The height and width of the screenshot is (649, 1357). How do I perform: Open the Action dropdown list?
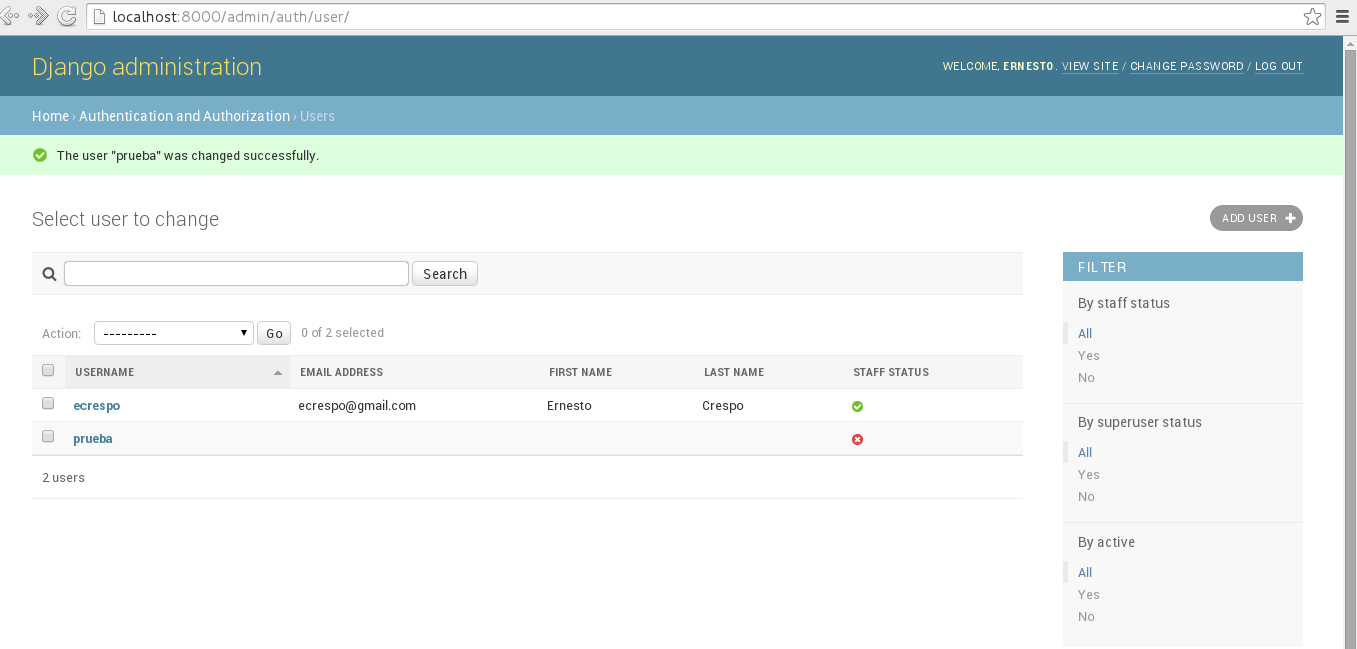point(173,333)
